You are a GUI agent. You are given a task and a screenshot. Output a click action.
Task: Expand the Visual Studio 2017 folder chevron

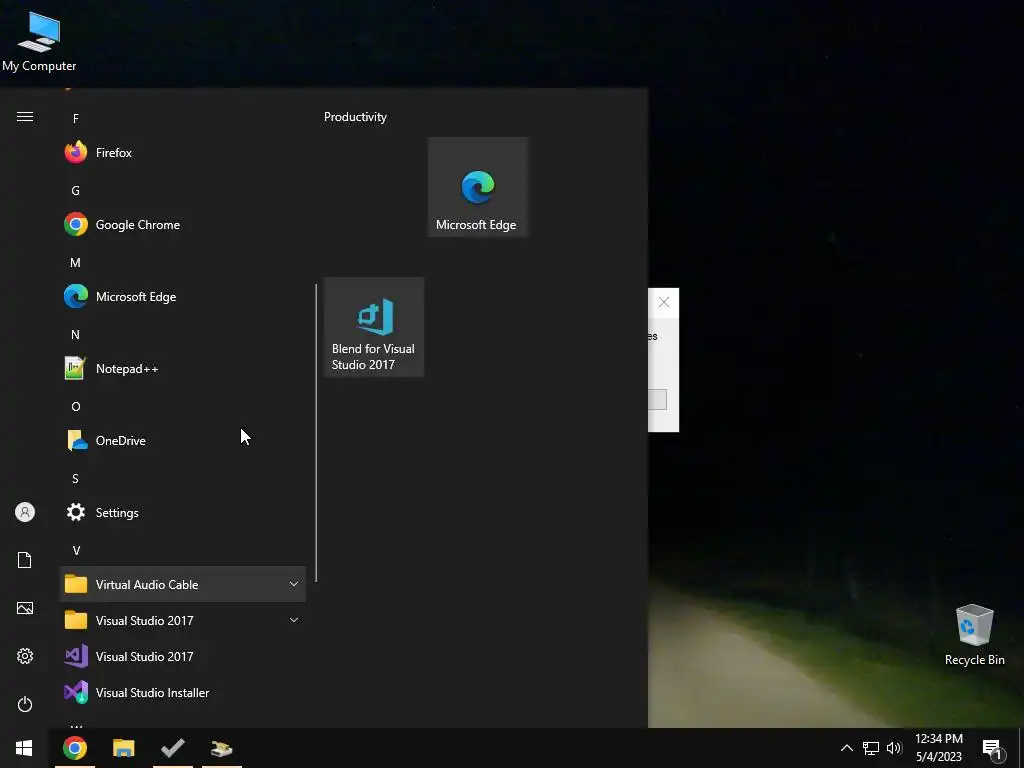(294, 620)
